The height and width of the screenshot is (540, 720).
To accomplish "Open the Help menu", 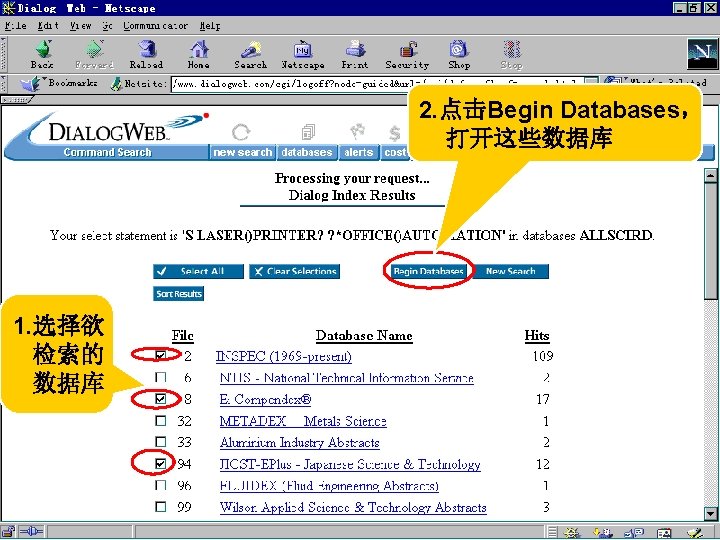I will pos(210,26).
